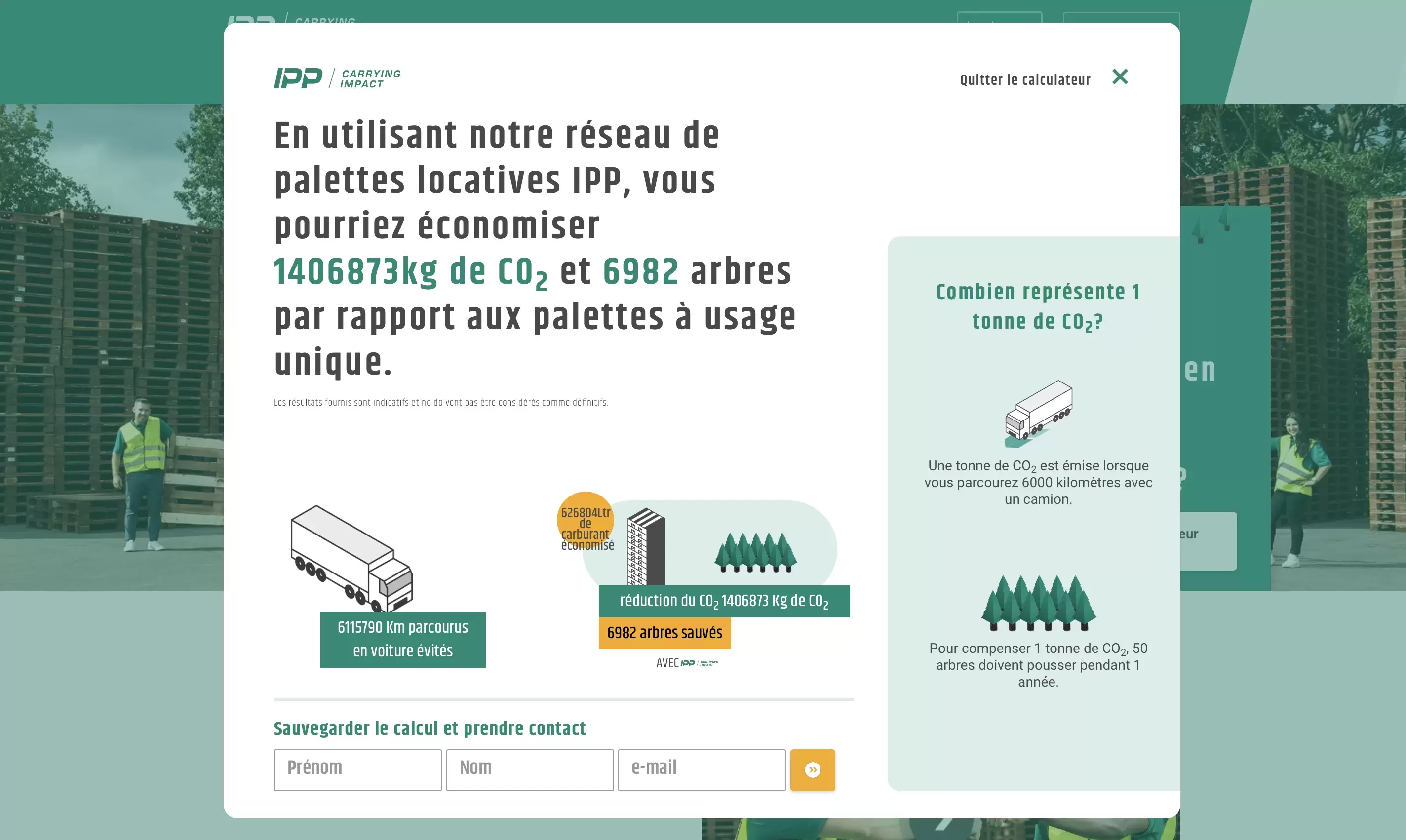Click the disclaimer text about indicative results
The width and height of the screenshot is (1406, 840).
pos(441,402)
